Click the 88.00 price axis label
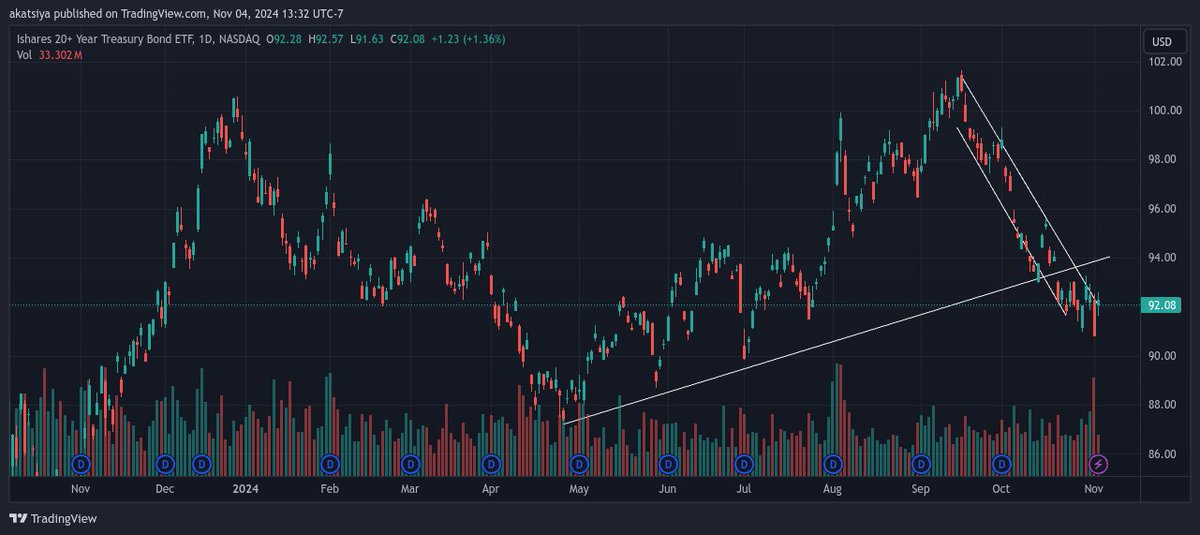The width and height of the screenshot is (1200, 535). (x=1162, y=405)
